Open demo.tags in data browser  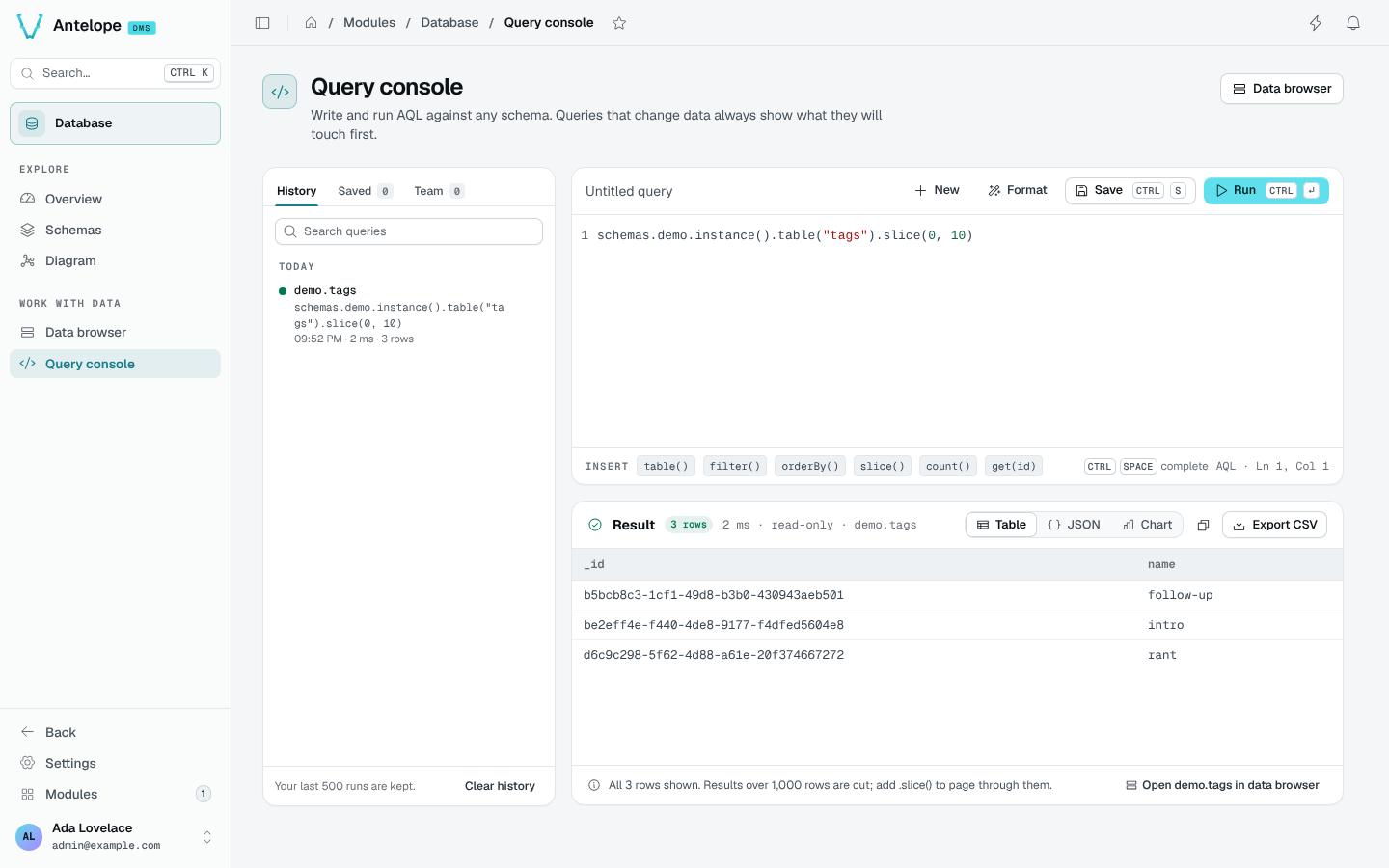point(1222,785)
